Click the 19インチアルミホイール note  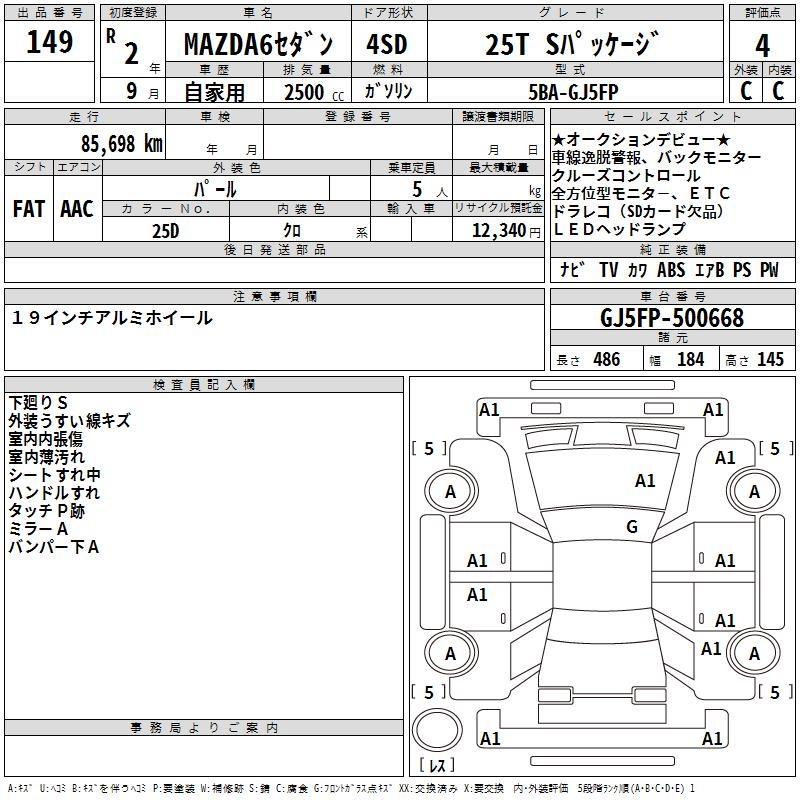point(112,318)
